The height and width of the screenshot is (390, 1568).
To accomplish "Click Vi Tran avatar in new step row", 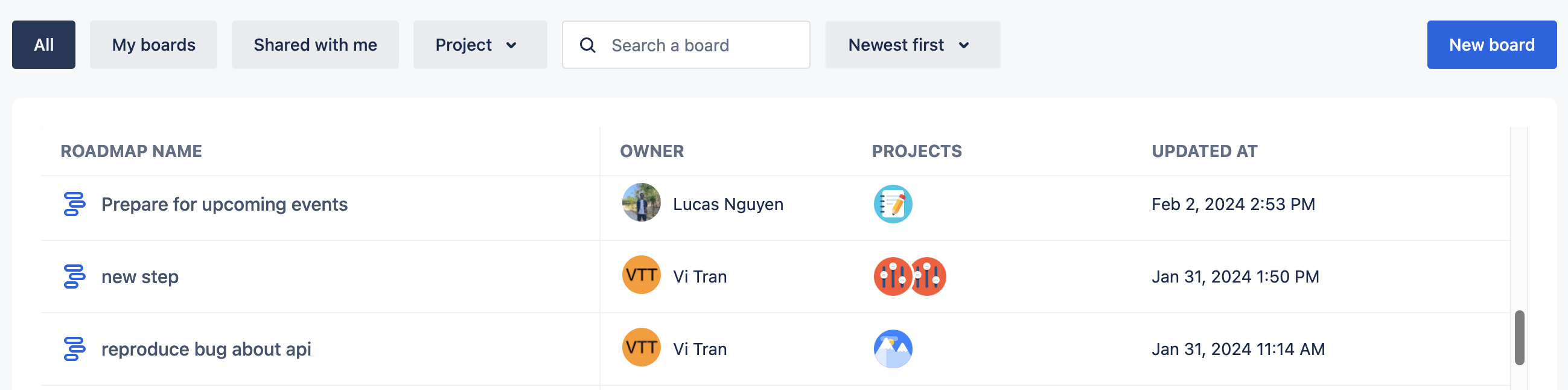I will click(641, 275).
